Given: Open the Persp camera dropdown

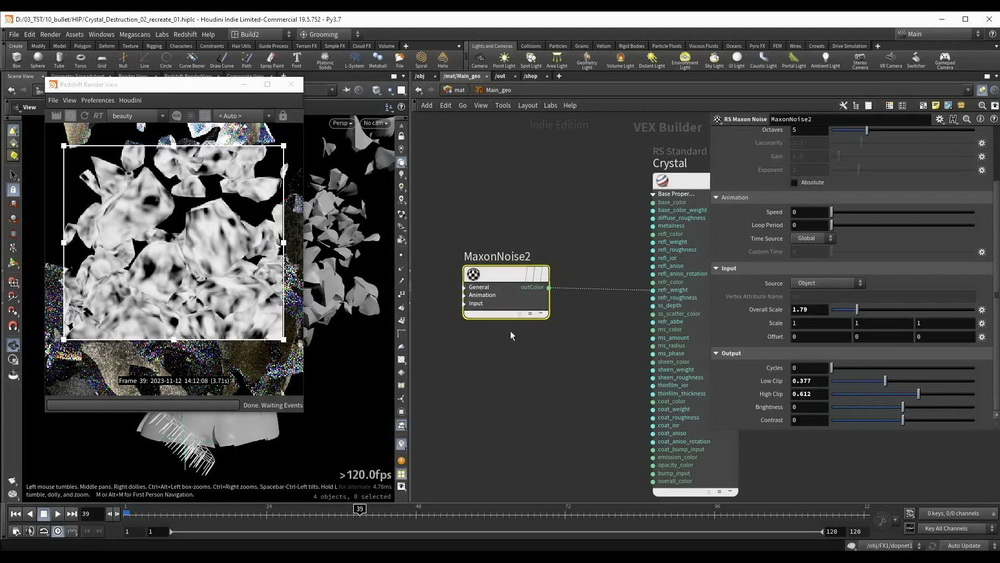Looking at the screenshot, I should [x=342, y=122].
